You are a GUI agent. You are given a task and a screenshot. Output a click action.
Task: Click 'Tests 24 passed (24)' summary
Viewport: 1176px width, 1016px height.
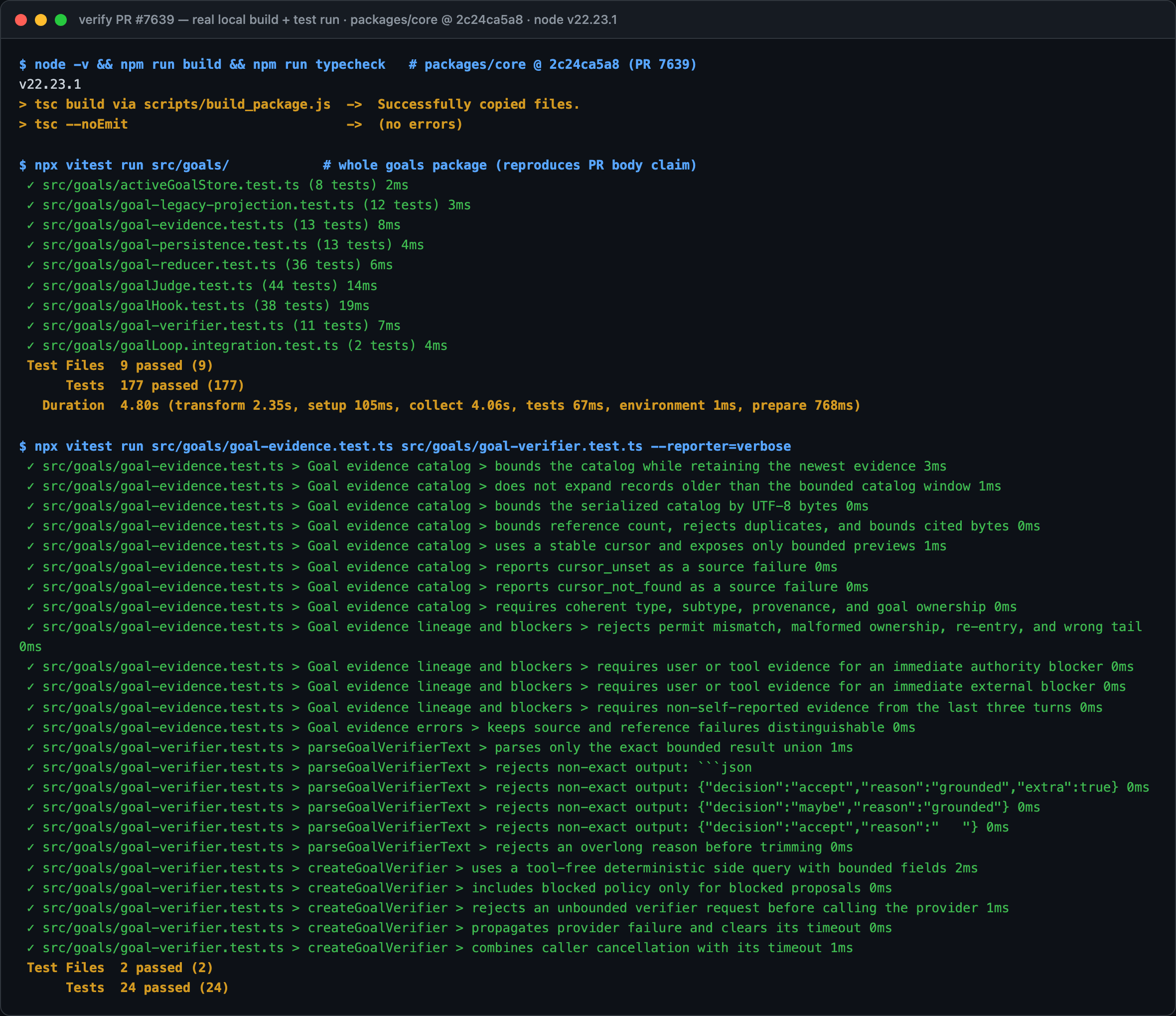pyautogui.click(x=147, y=987)
